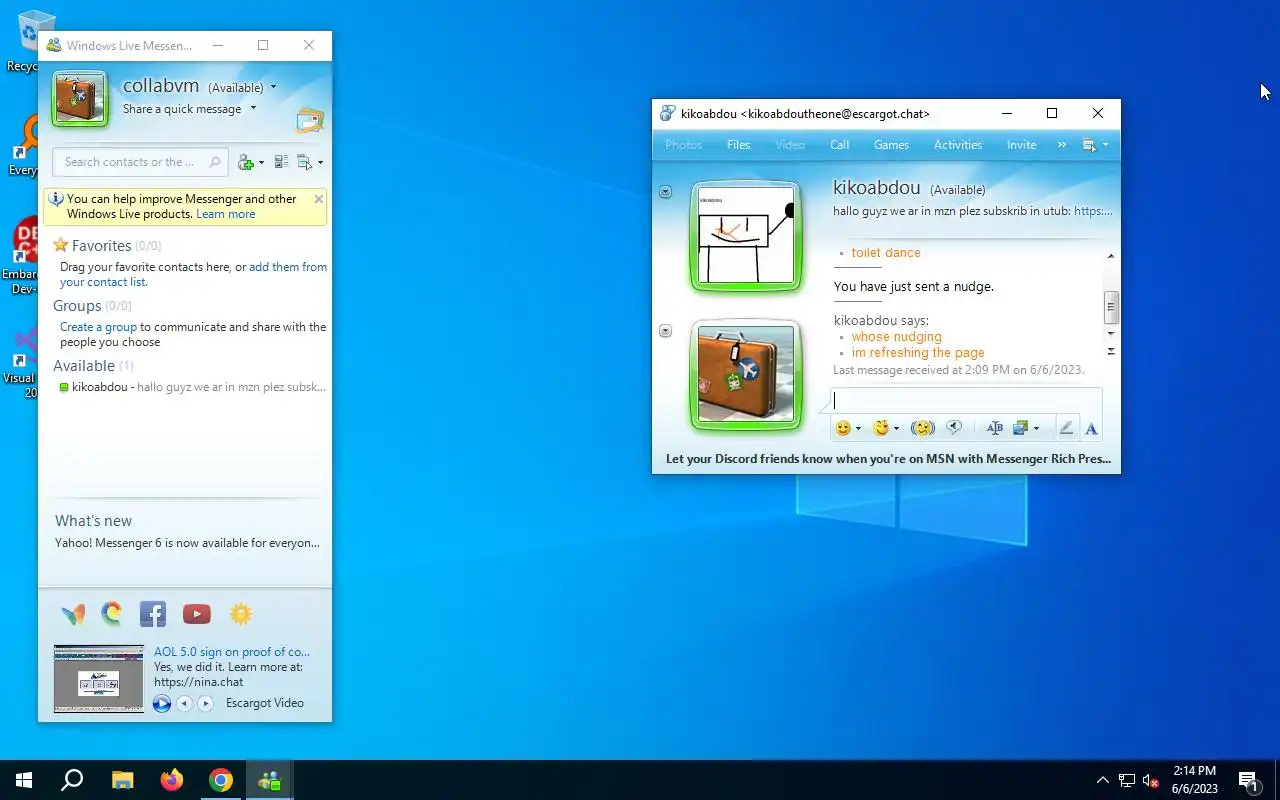Play the Escargot Video clip
This screenshot has height=800, width=1280.
coord(162,703)
